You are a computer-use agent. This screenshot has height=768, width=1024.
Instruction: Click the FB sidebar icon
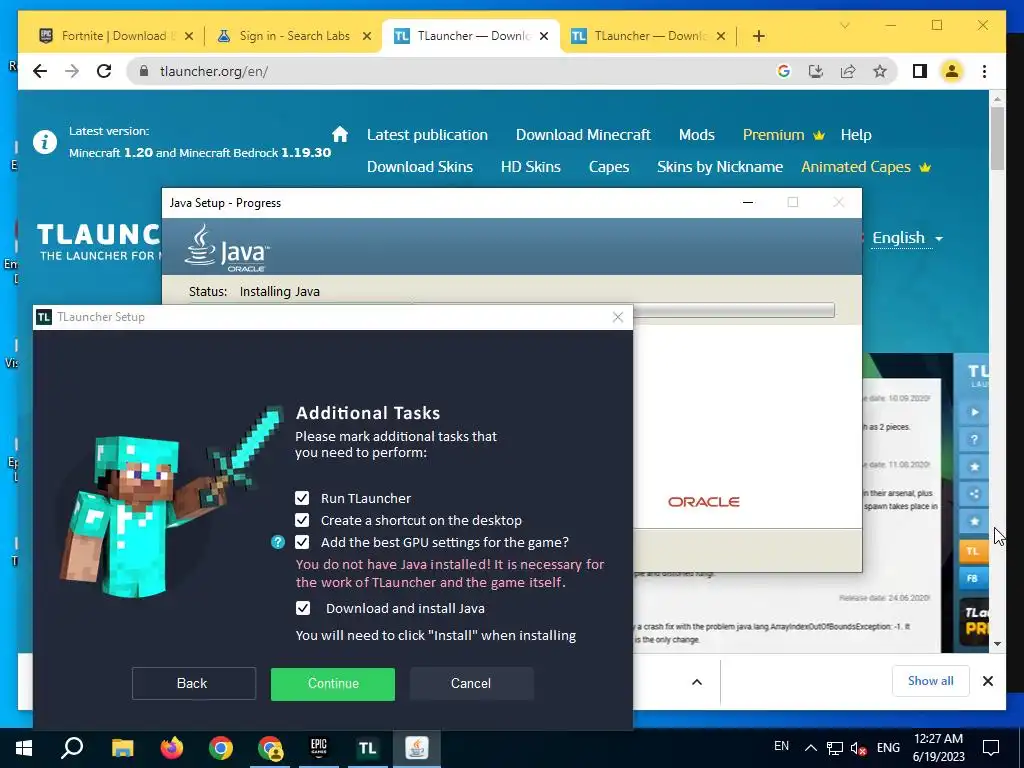pos(973,579)
